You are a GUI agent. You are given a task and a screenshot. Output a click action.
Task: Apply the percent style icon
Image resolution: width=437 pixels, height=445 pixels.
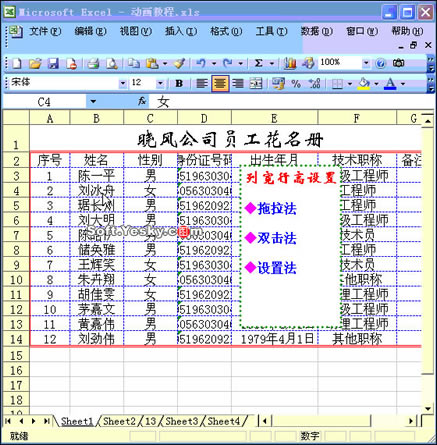[x=296, y=83]
